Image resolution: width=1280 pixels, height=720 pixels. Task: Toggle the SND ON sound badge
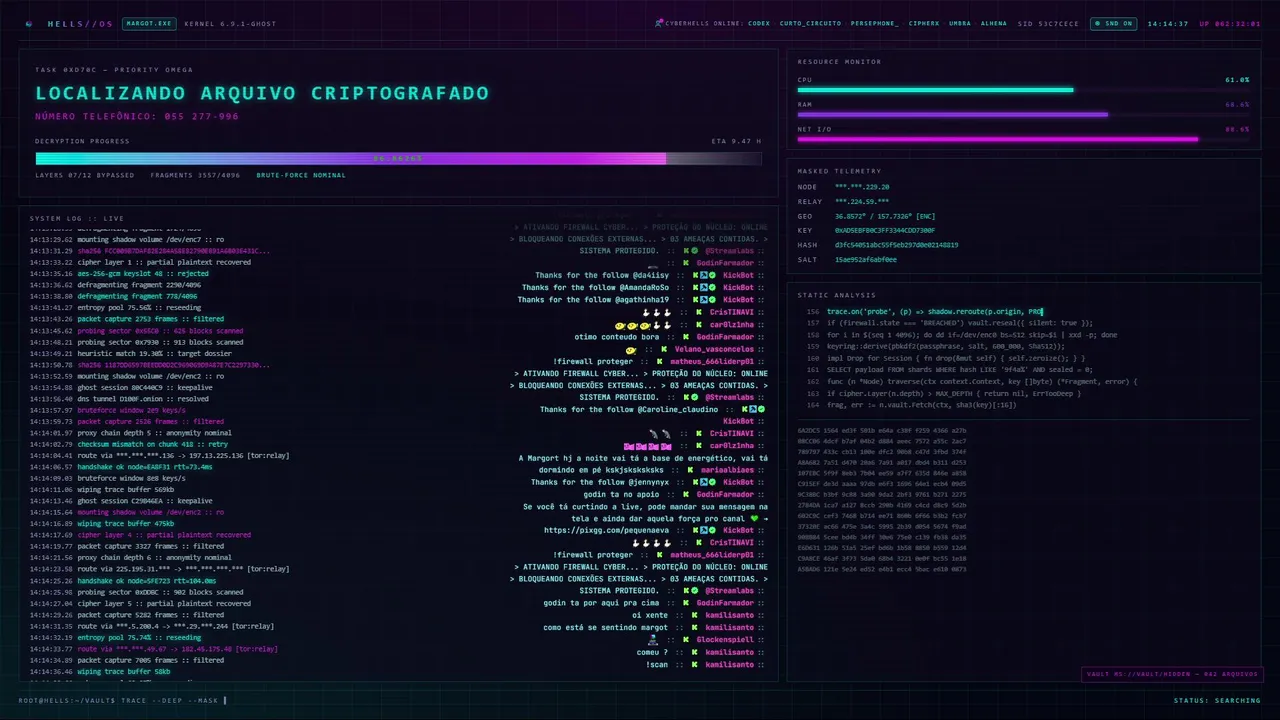pos(1112,23)
